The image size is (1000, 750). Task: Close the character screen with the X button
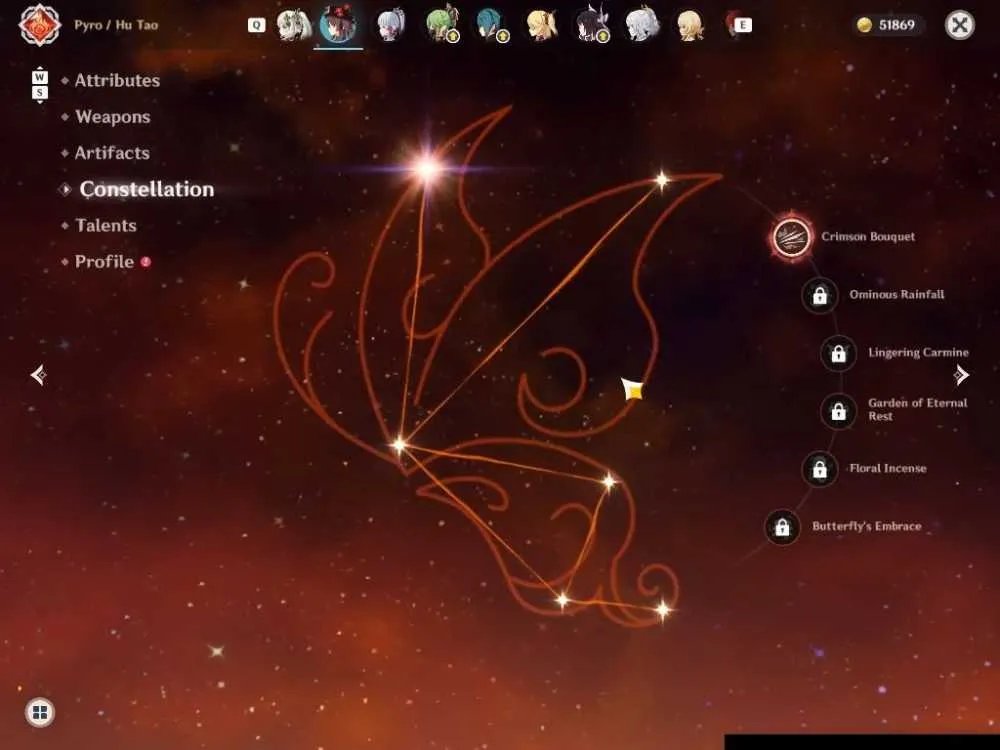click(x=959, y=25)
